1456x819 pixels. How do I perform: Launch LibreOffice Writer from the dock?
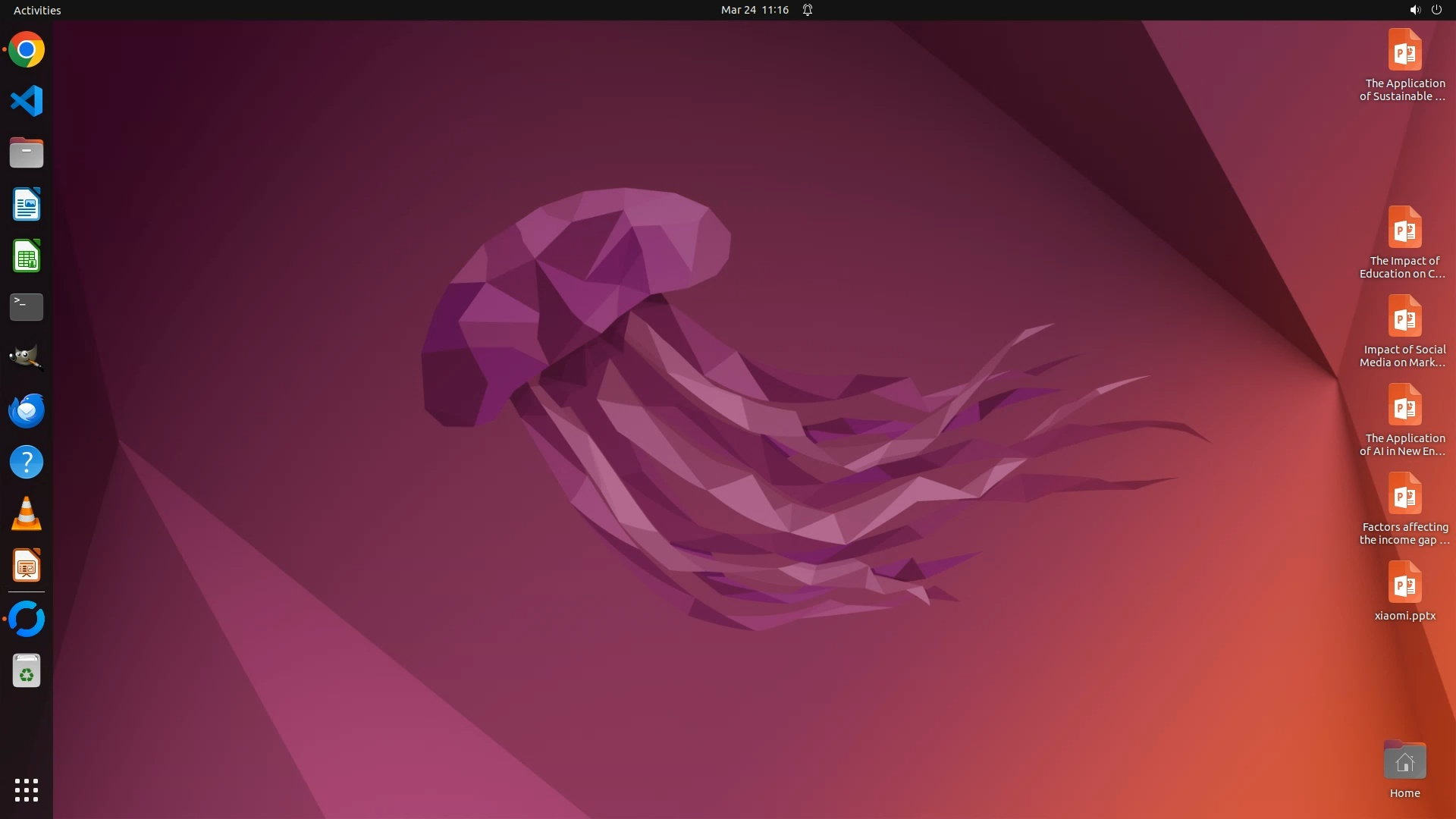click(27, 204)
